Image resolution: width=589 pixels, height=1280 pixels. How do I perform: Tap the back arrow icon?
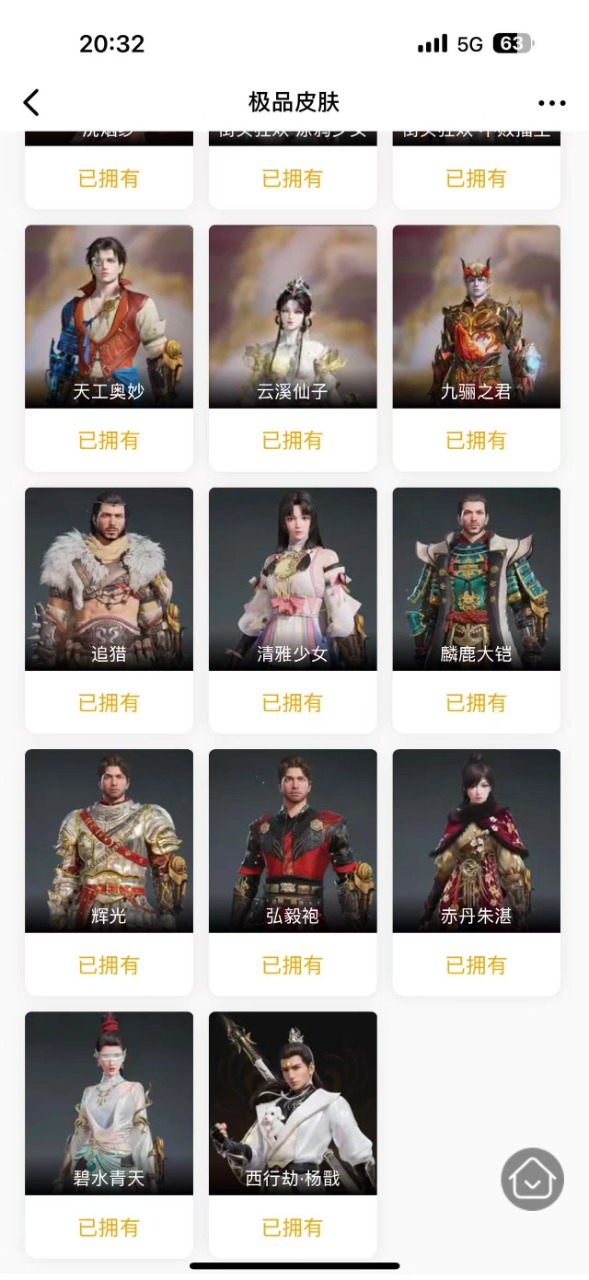[31, 102]
